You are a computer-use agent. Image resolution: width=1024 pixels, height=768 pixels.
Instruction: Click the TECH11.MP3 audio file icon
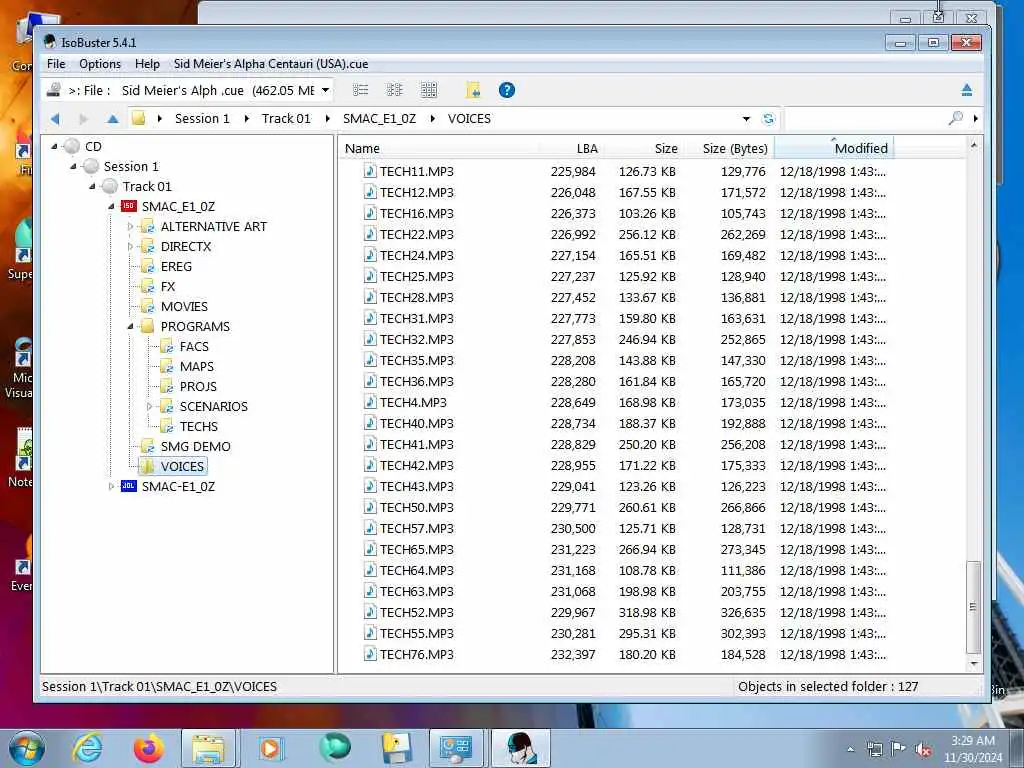[370, 171]
